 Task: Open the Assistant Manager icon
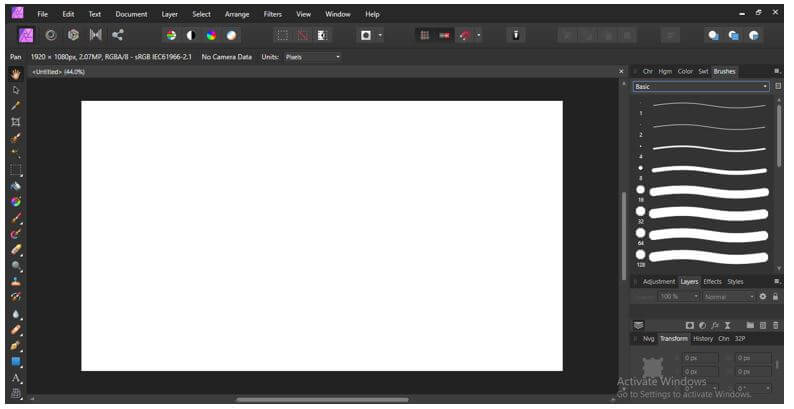[515, 35]
